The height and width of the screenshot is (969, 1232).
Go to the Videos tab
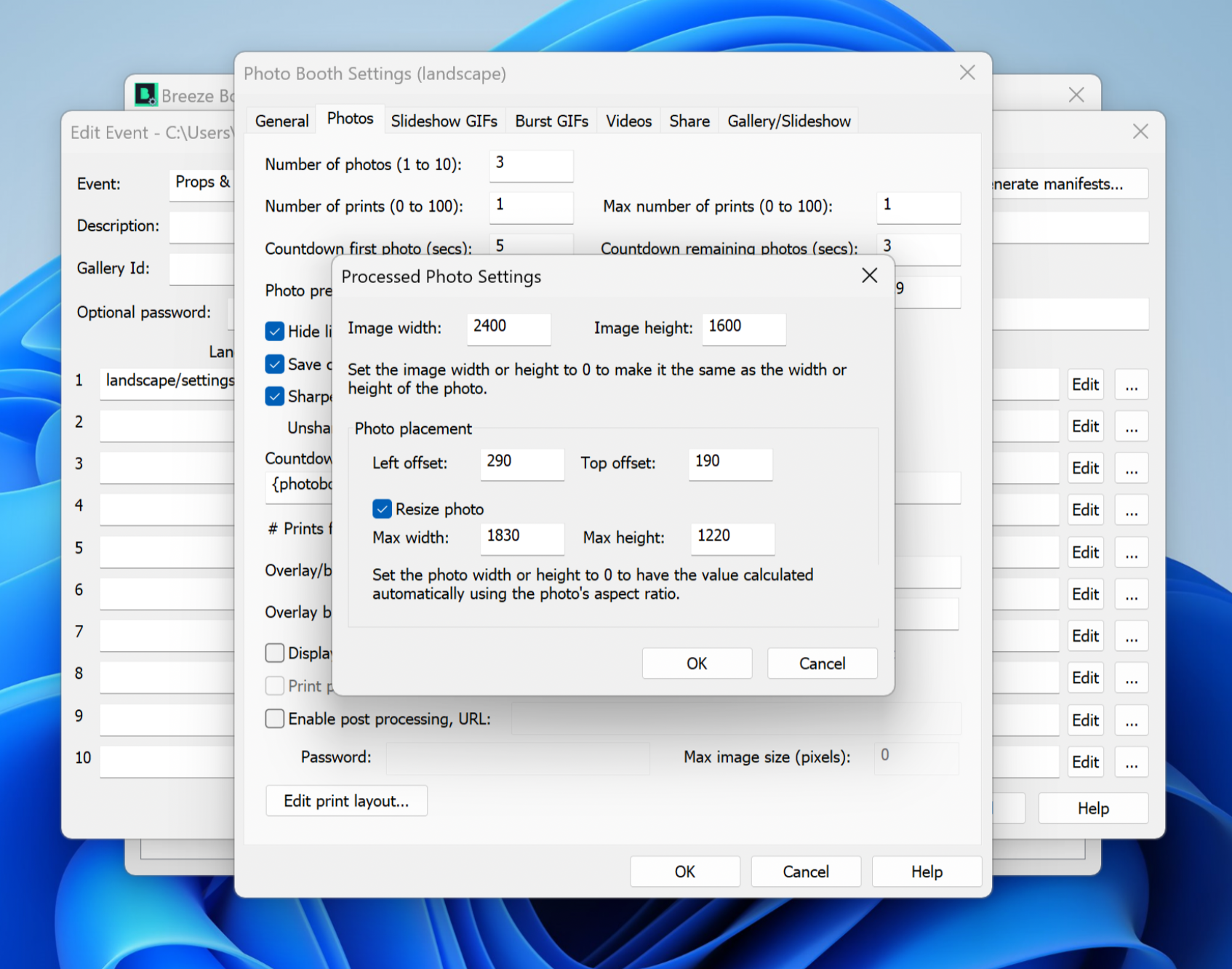coord(628,121)
